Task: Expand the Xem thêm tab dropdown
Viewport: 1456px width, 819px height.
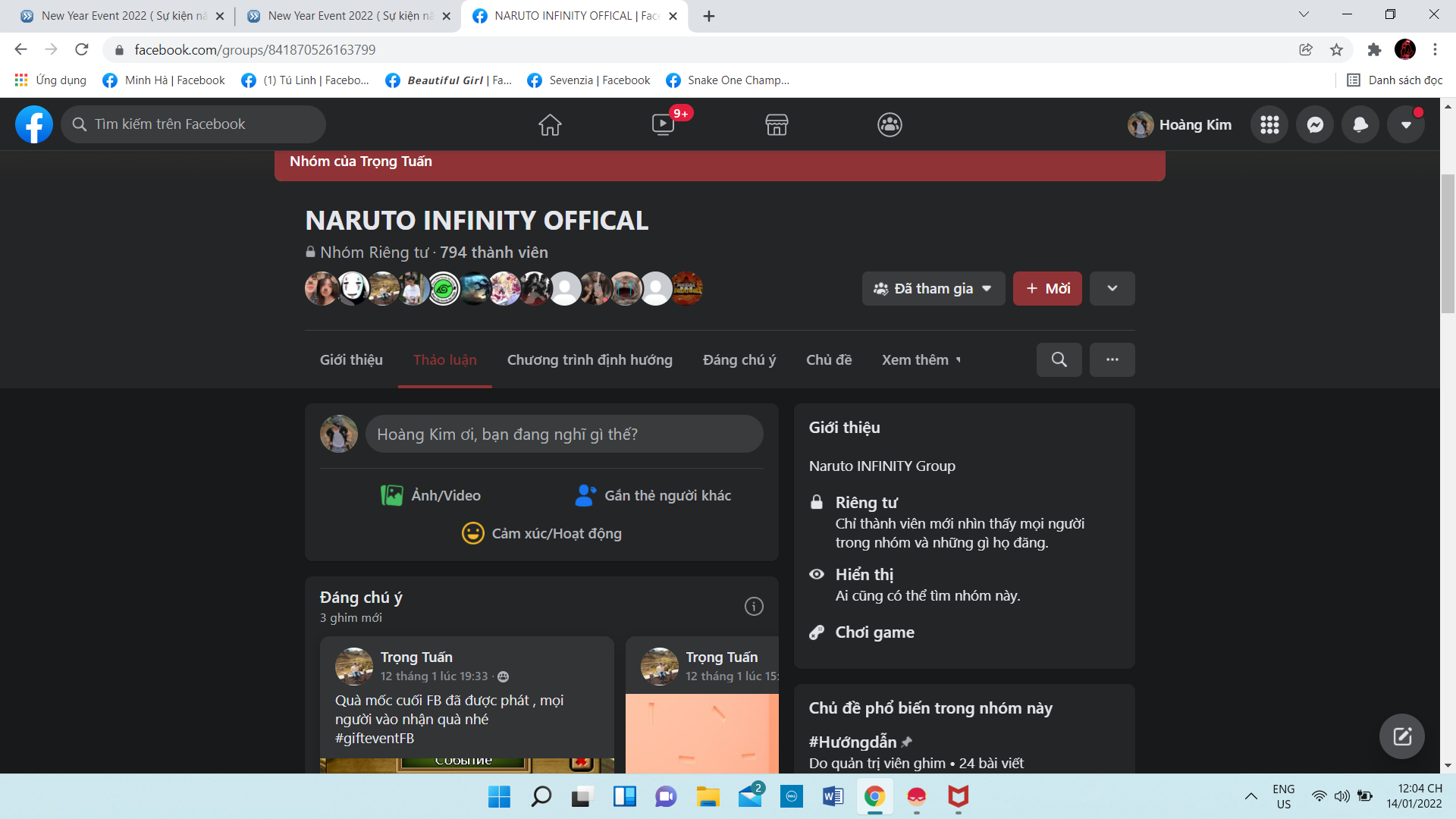Action: (x=921, y=359)
